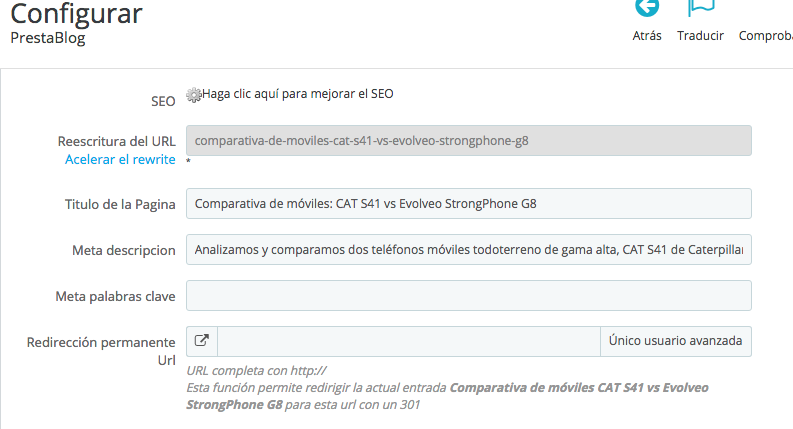Click the SEO gear icon

pos(194,95)
